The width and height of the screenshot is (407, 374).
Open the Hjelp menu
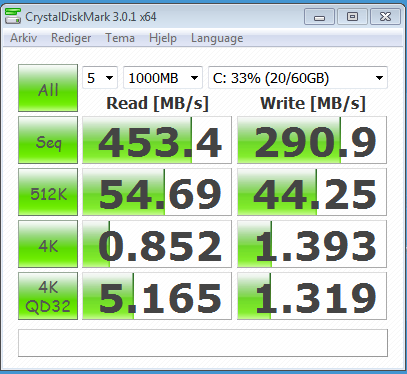(163, 38)
